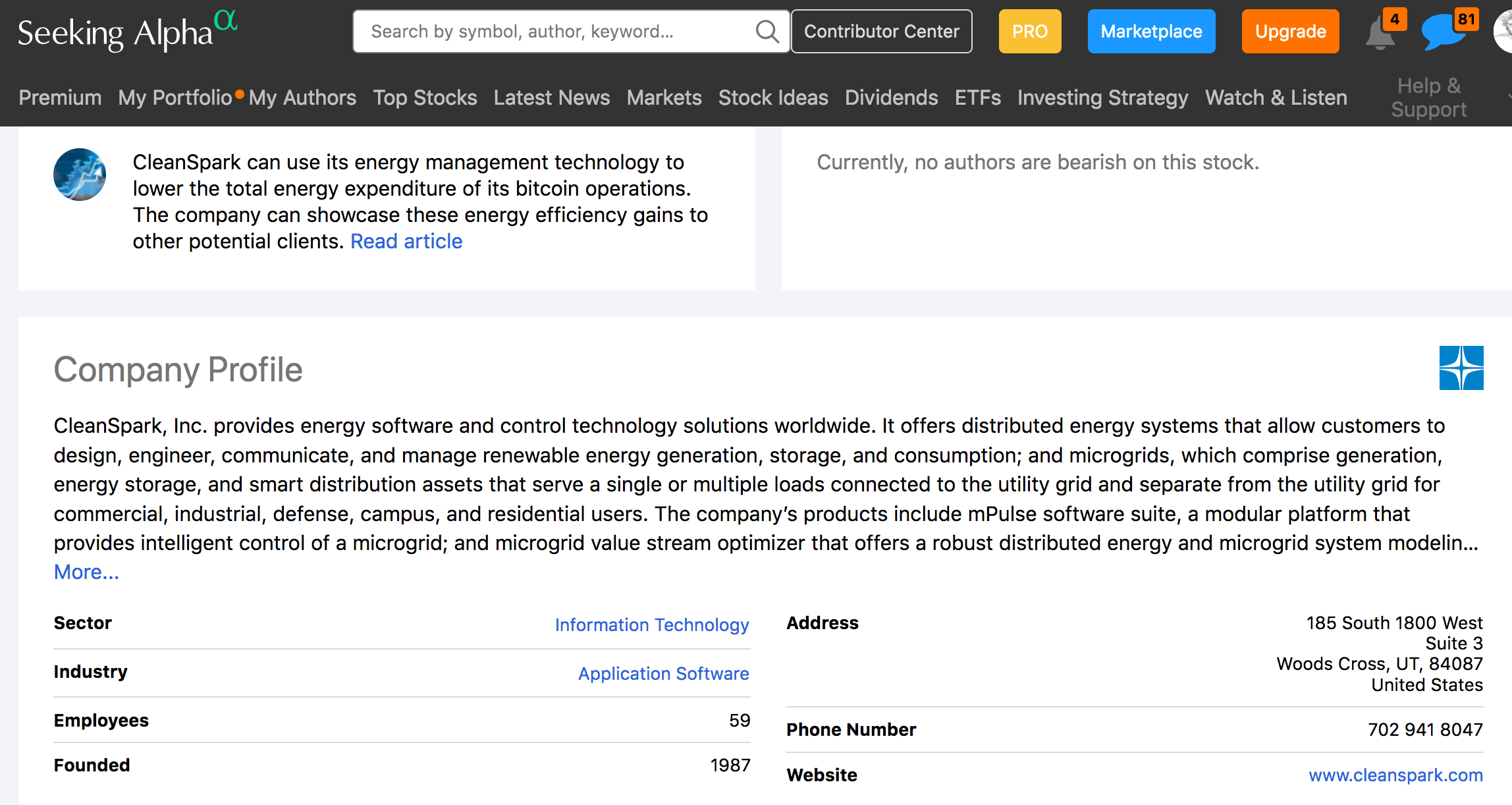Follow the Read article link
The height and width of the screenshot is (805, 1512).
[406, 241]
